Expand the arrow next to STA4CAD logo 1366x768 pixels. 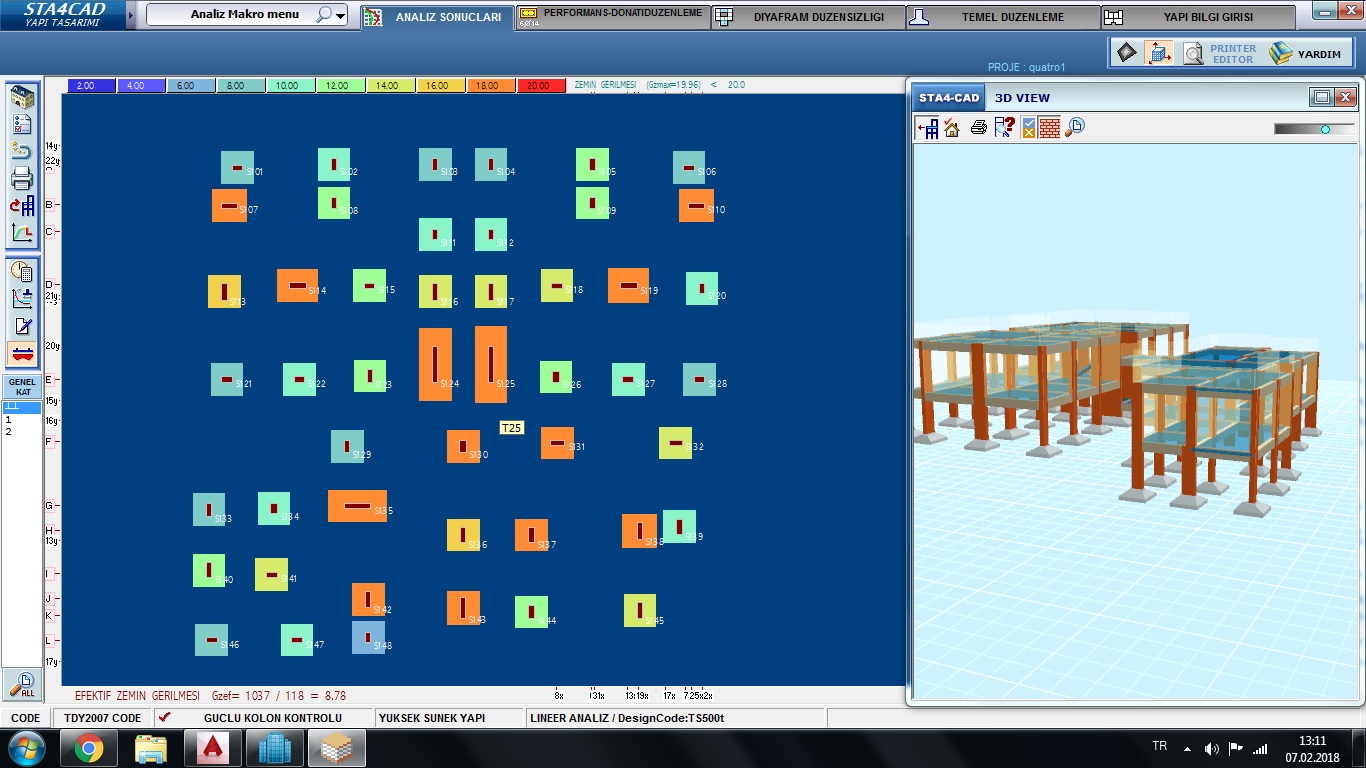point(130,16)
